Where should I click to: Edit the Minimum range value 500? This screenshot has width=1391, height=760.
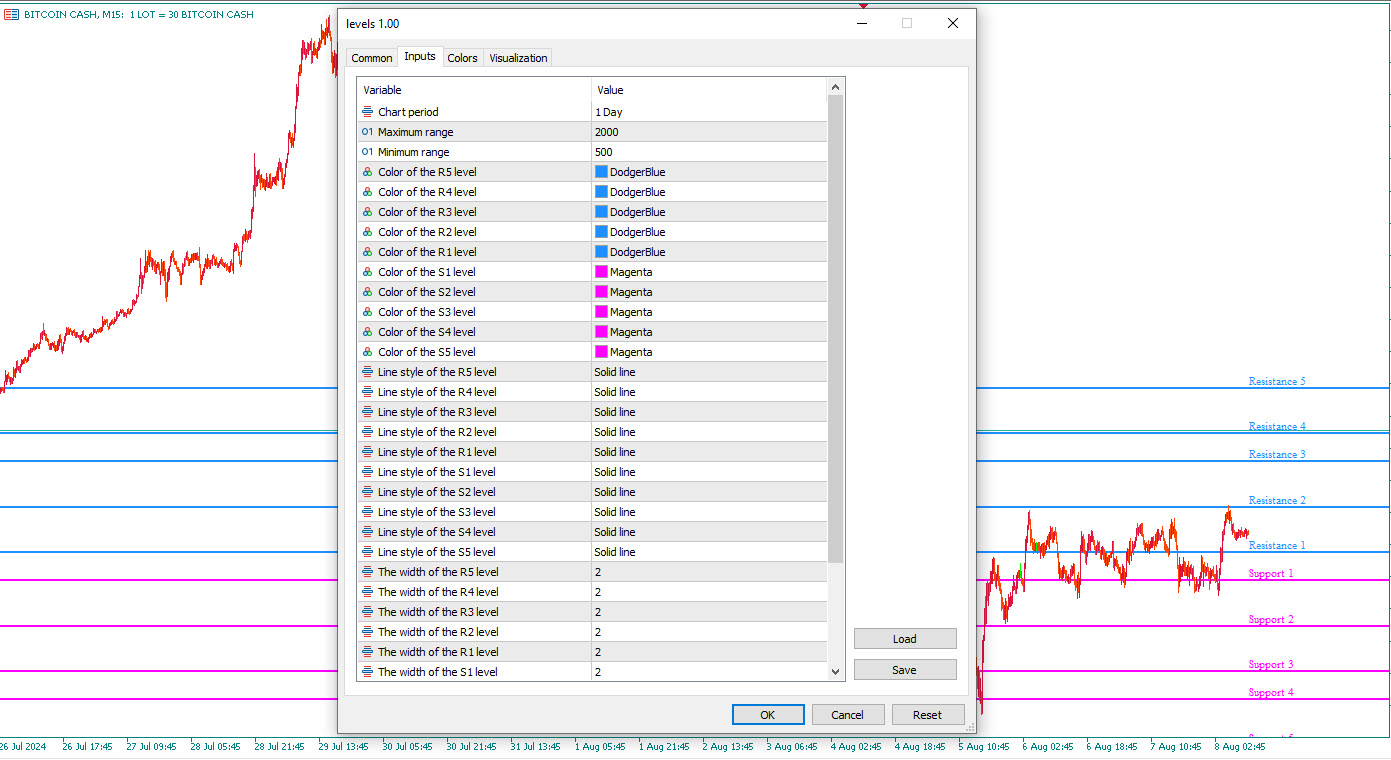pos(709,152)
